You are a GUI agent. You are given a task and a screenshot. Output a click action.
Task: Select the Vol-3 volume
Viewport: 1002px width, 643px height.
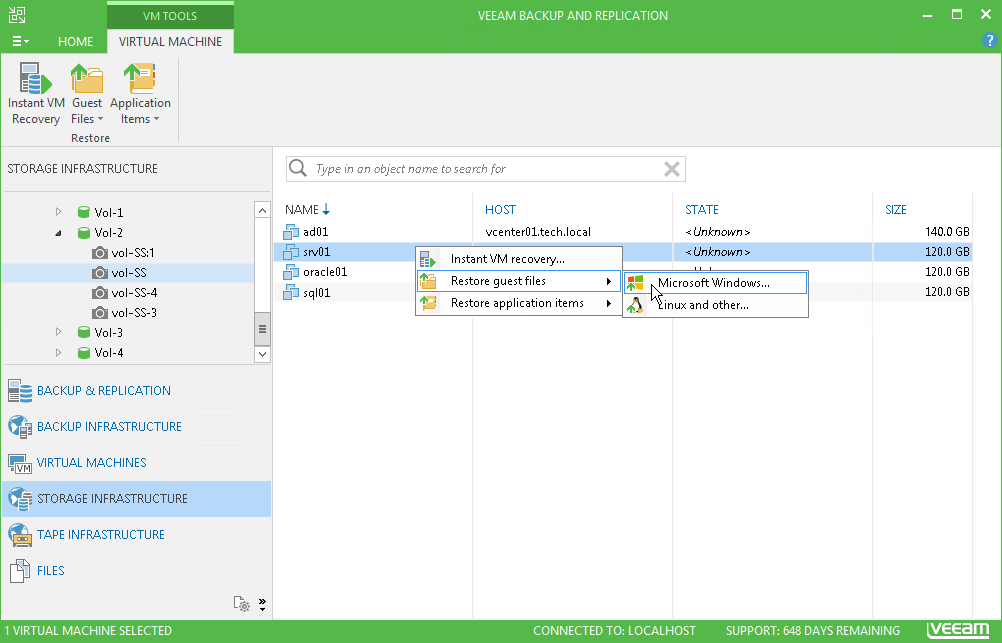(100, 332)
